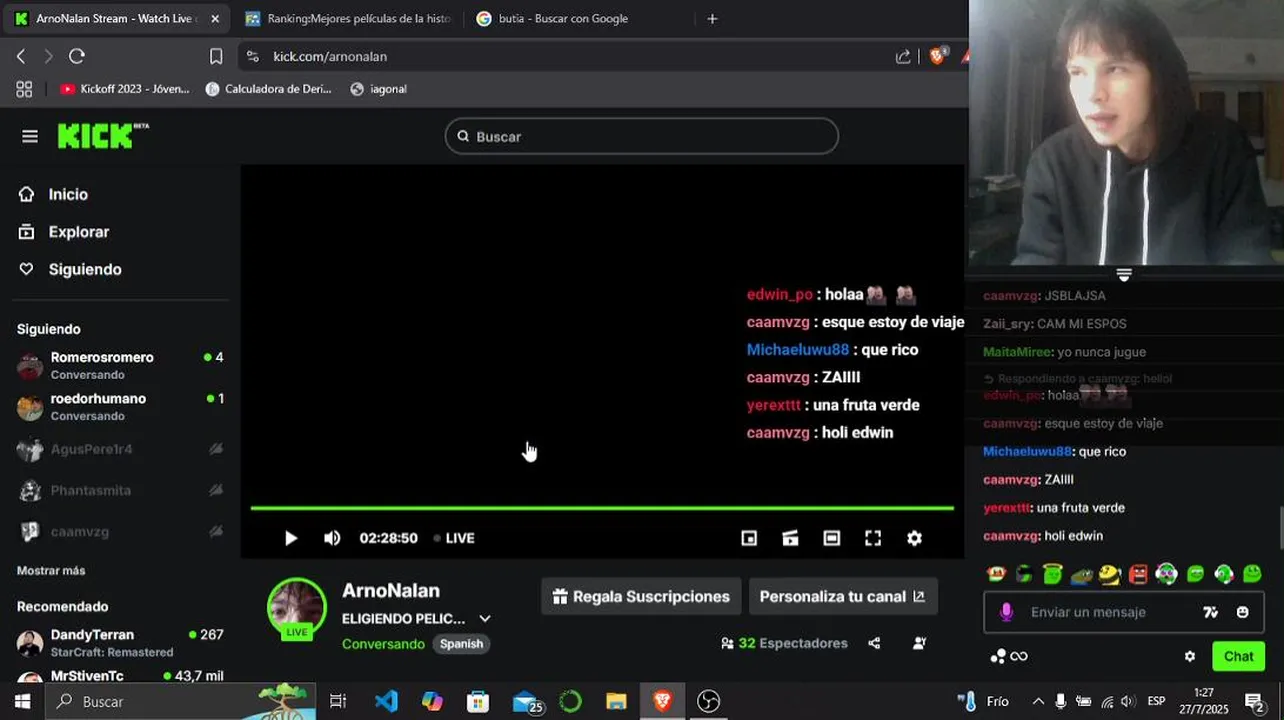Open the Calculadora de Deri bookmark

[x=268, y=88]
